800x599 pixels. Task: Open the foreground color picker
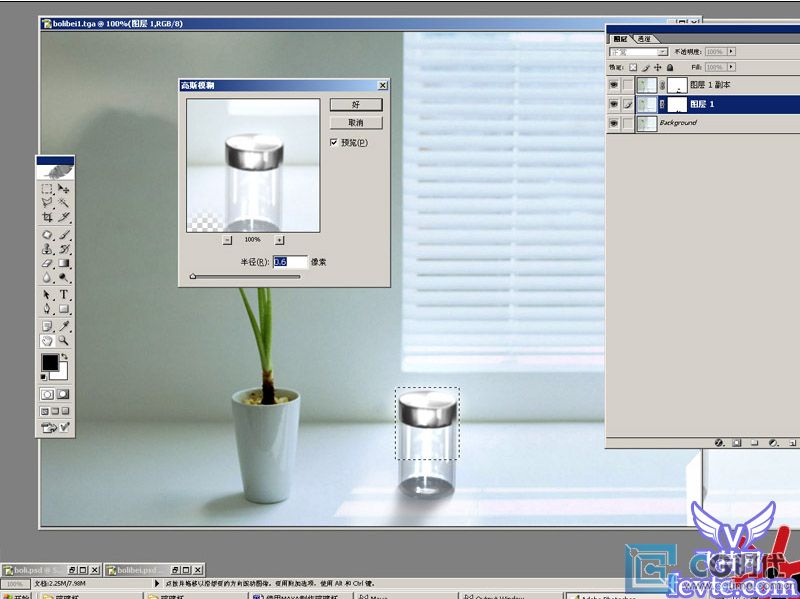coord(50,363)
